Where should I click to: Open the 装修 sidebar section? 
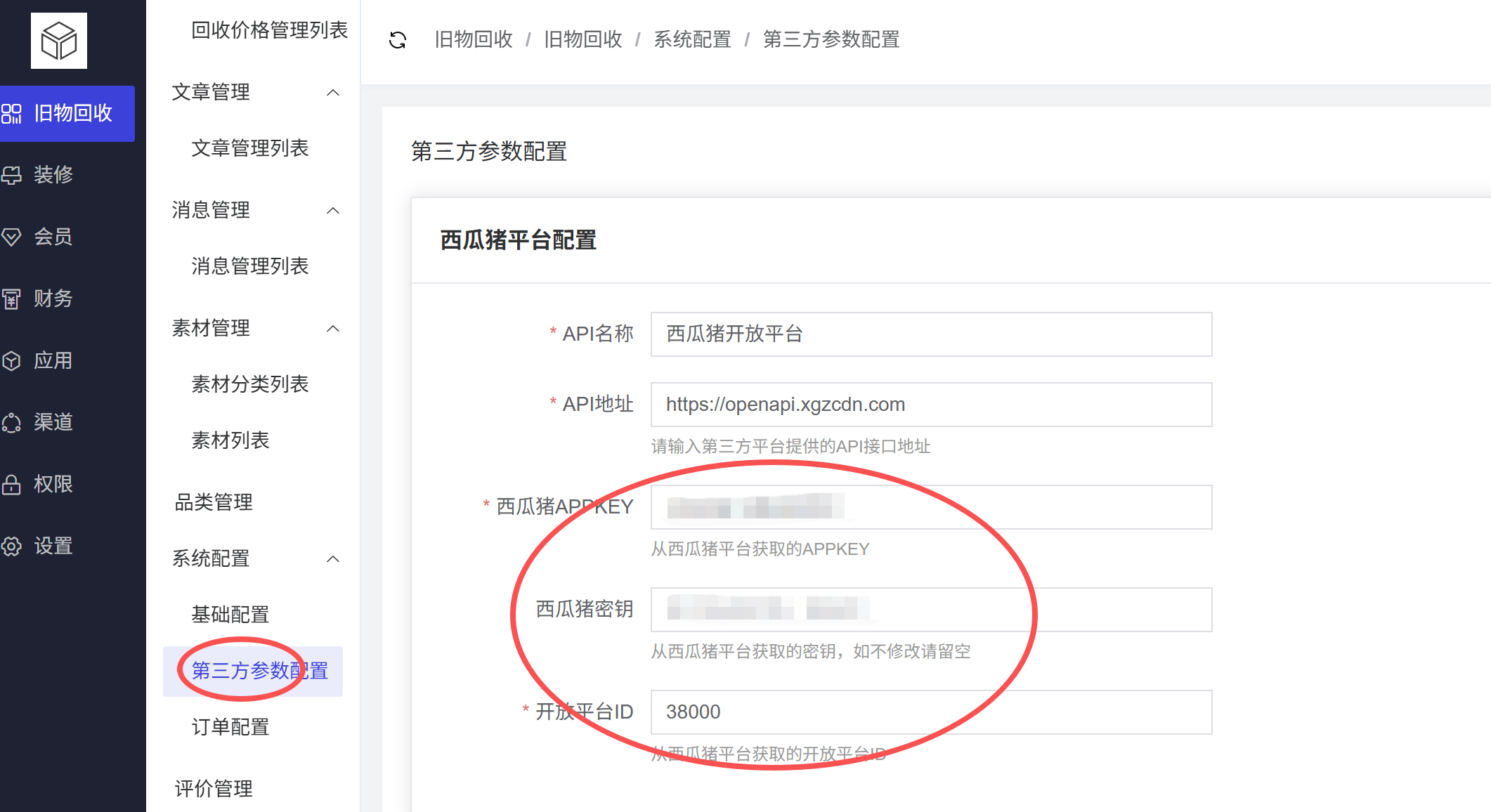(53, 175)
